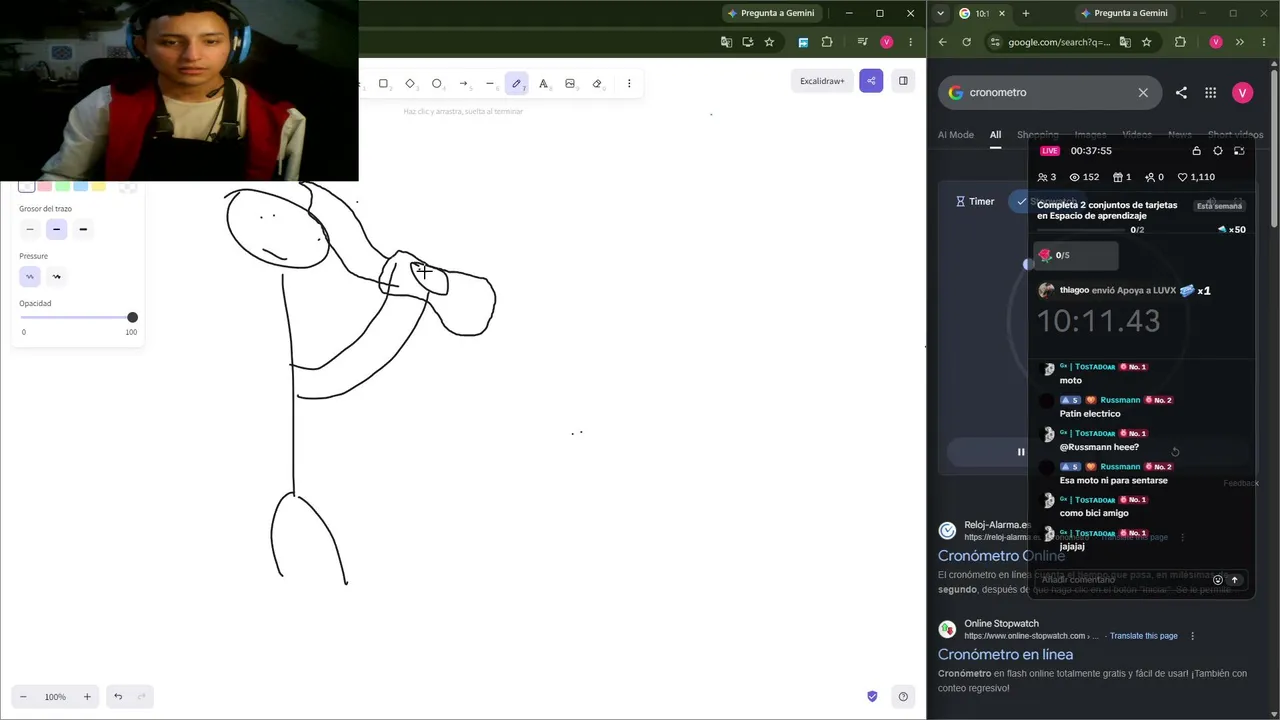View the 1,110 likes counter
Screen dimensions: 1280x720
pos(1196,177)
